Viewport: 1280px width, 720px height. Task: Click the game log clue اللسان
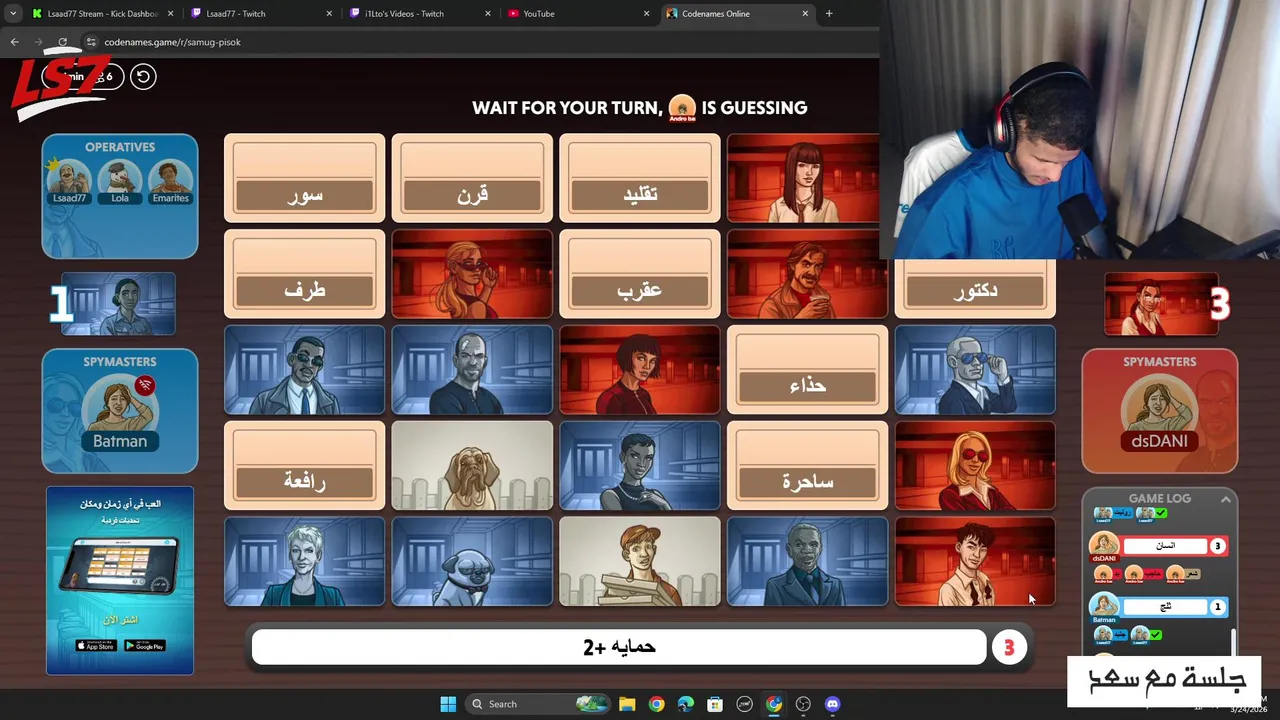1166,546
